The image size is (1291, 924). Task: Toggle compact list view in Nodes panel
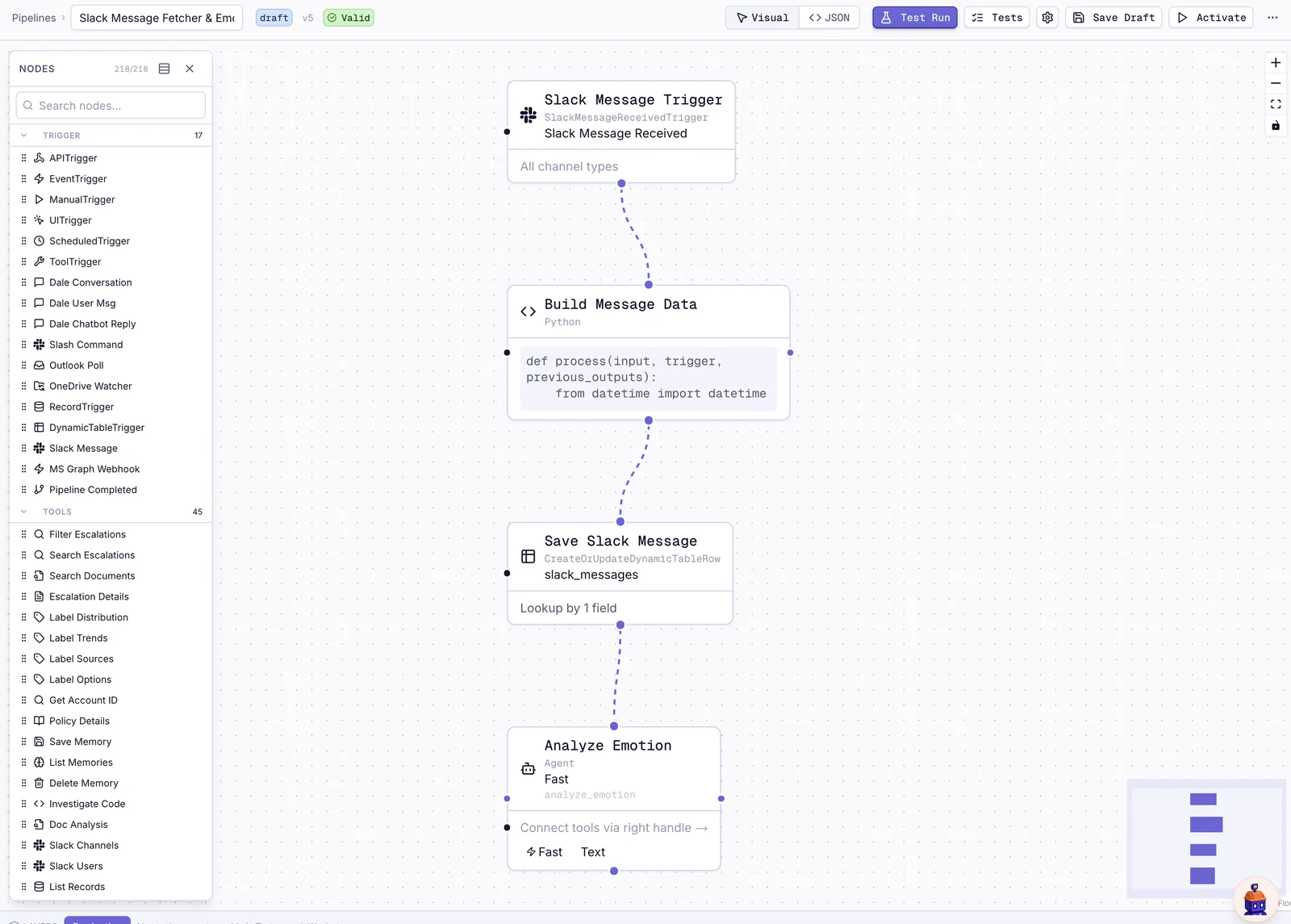[x=164, y=69]
